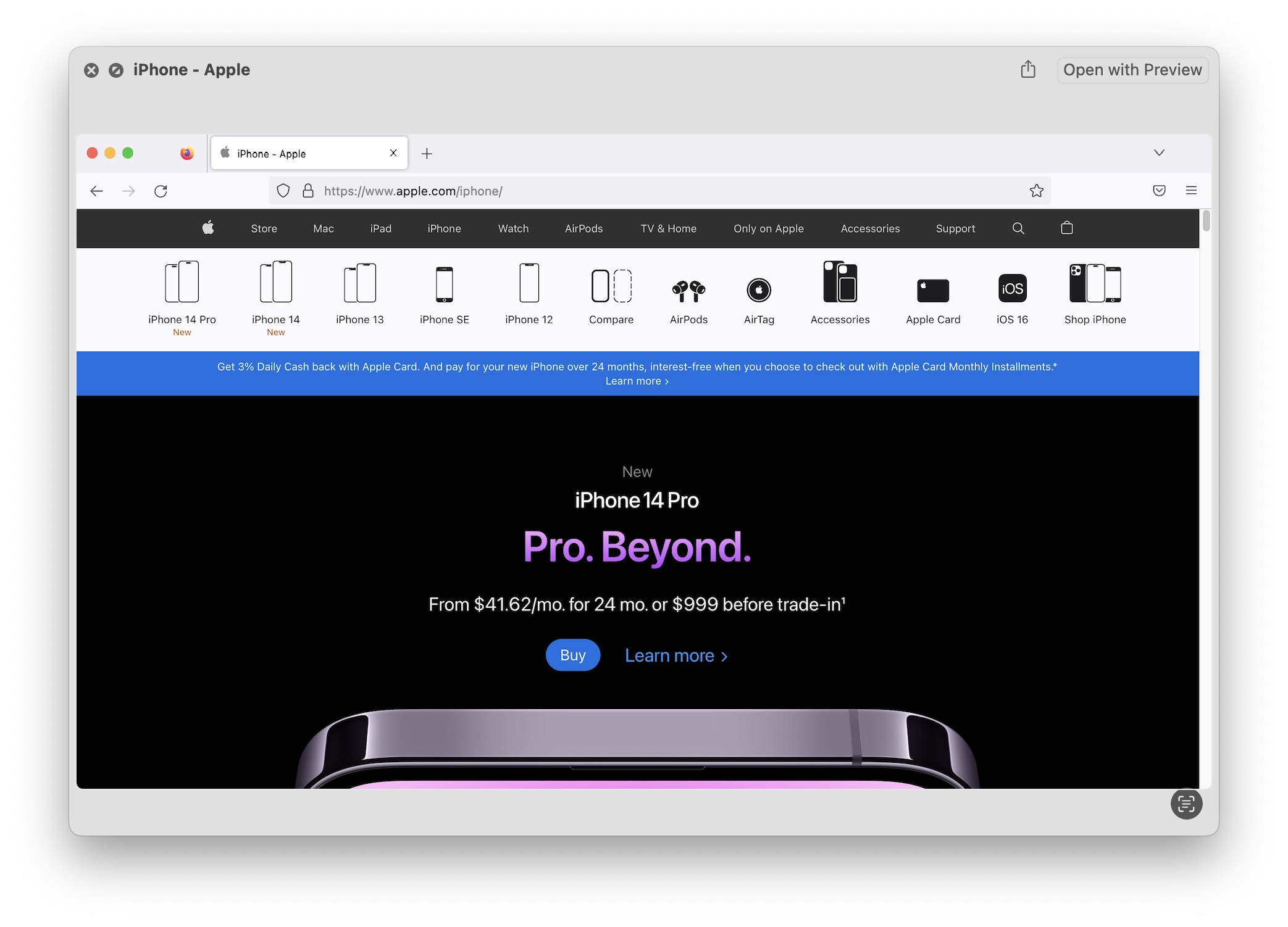The image size is (1288, 927).
Task: Open the shopping bag icon
Action: (x=1066, y=228)
